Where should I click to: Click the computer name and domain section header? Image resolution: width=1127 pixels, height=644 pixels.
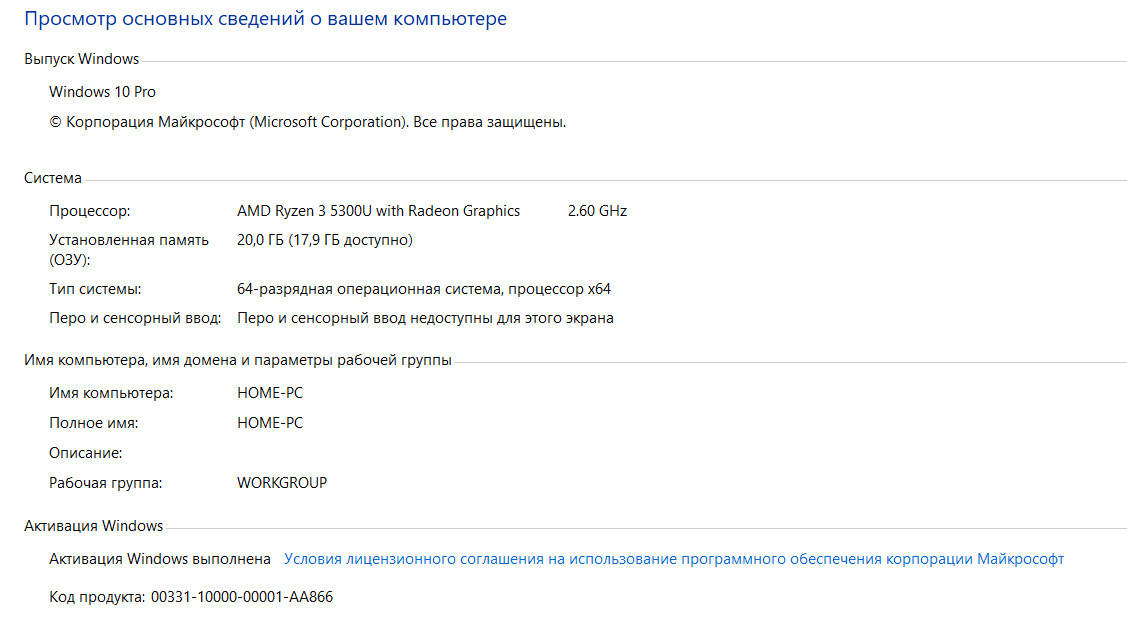[x=237, y=360]
